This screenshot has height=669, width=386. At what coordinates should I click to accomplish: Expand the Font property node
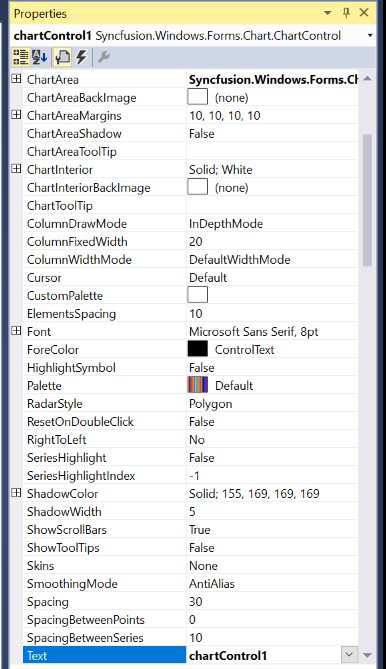tap(16, 331)
